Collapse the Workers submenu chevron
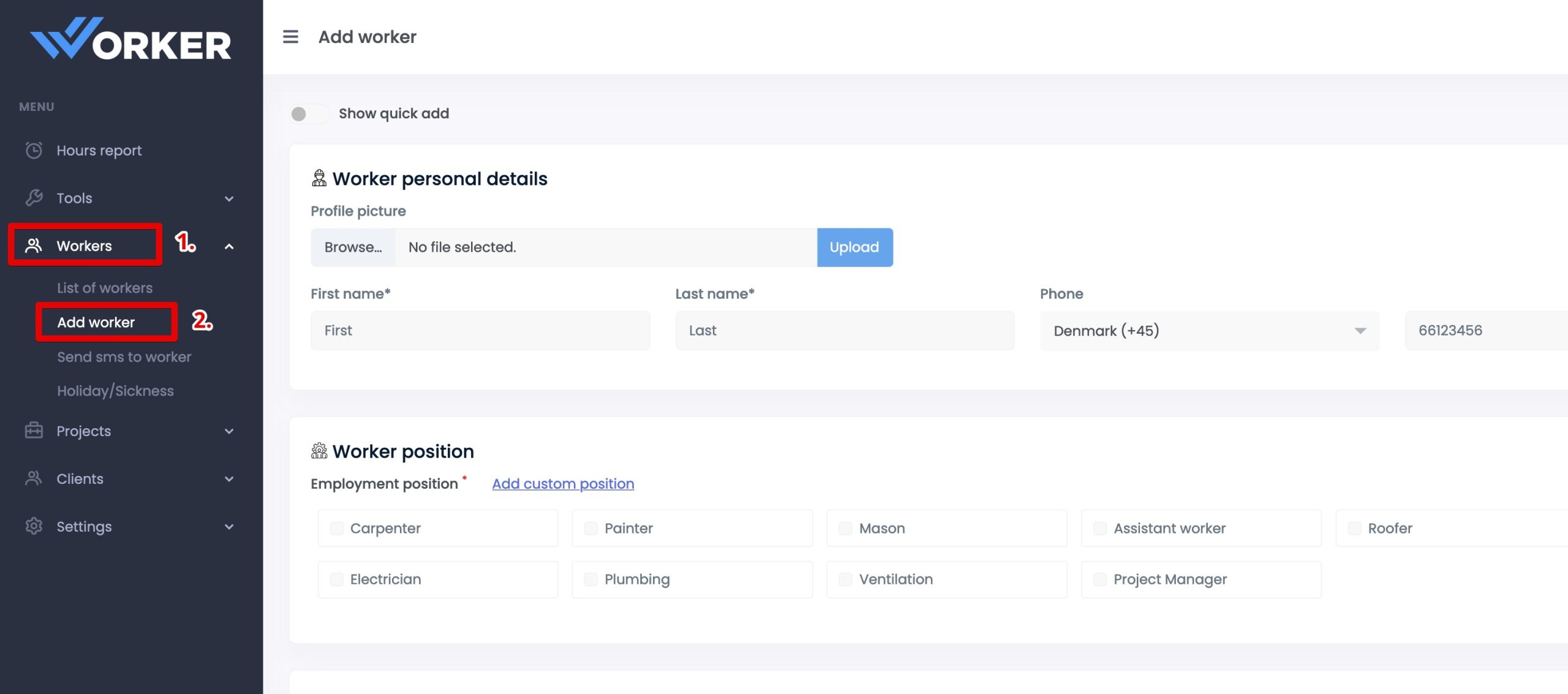The height and width of the screenshot is (694, 1568). 229,246
